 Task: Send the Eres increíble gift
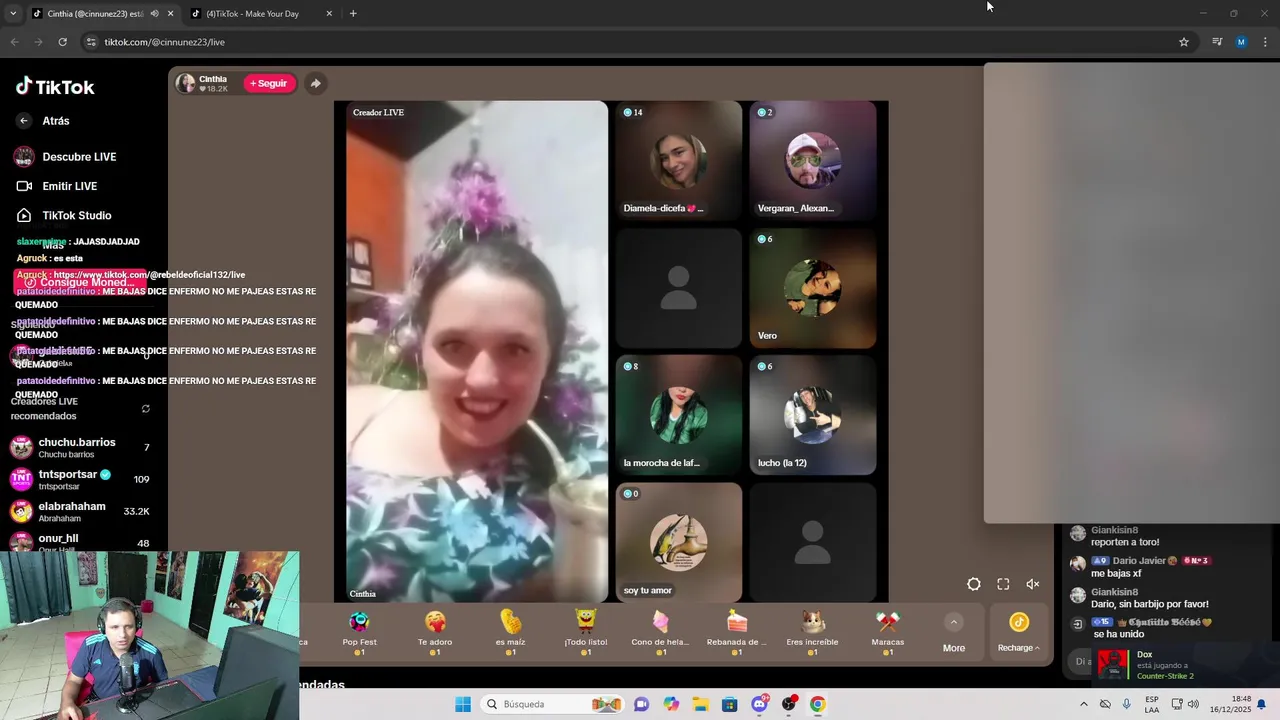click(x=812, y=632)
